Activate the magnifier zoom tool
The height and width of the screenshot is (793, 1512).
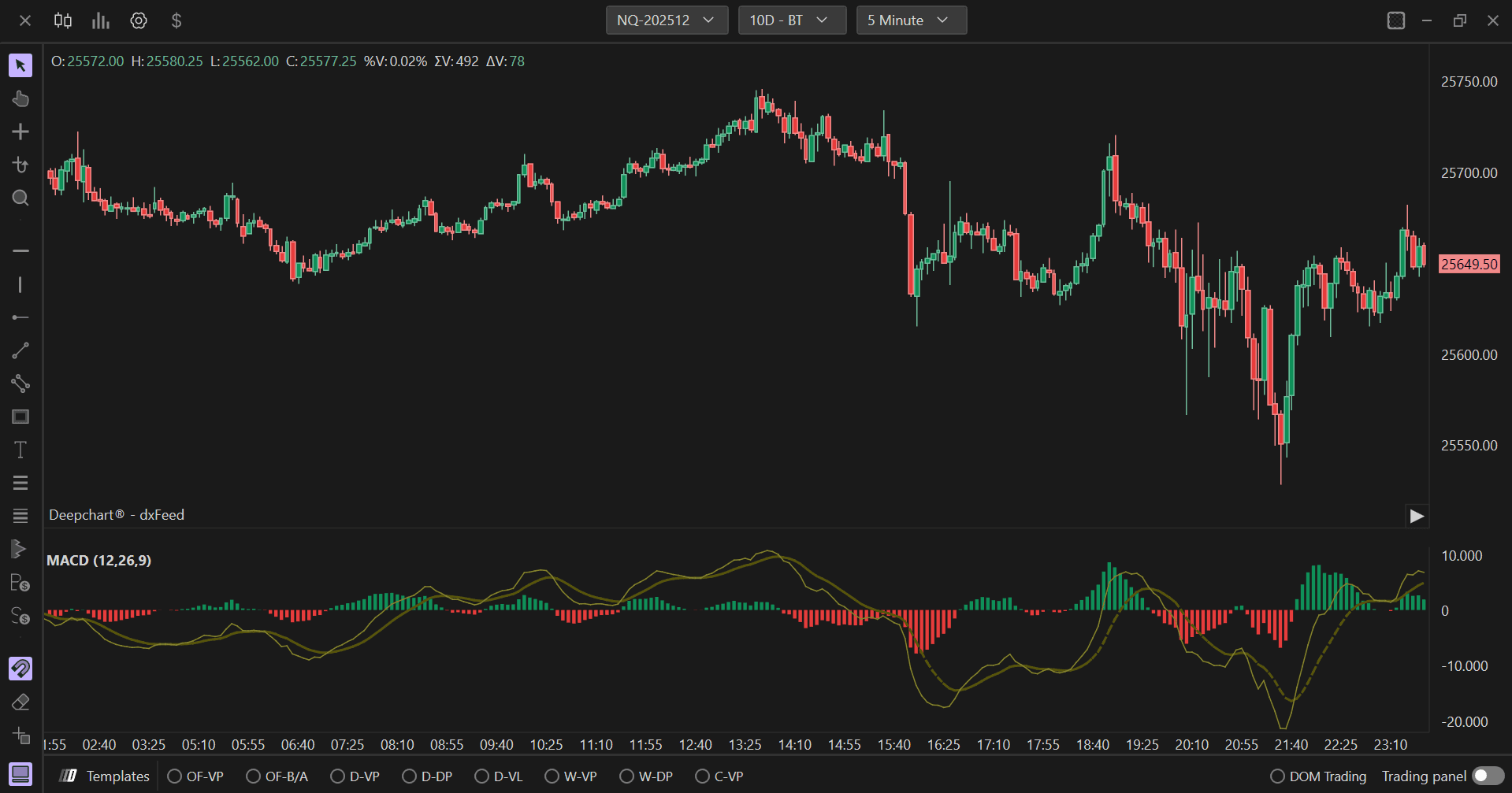pos(20,198)
